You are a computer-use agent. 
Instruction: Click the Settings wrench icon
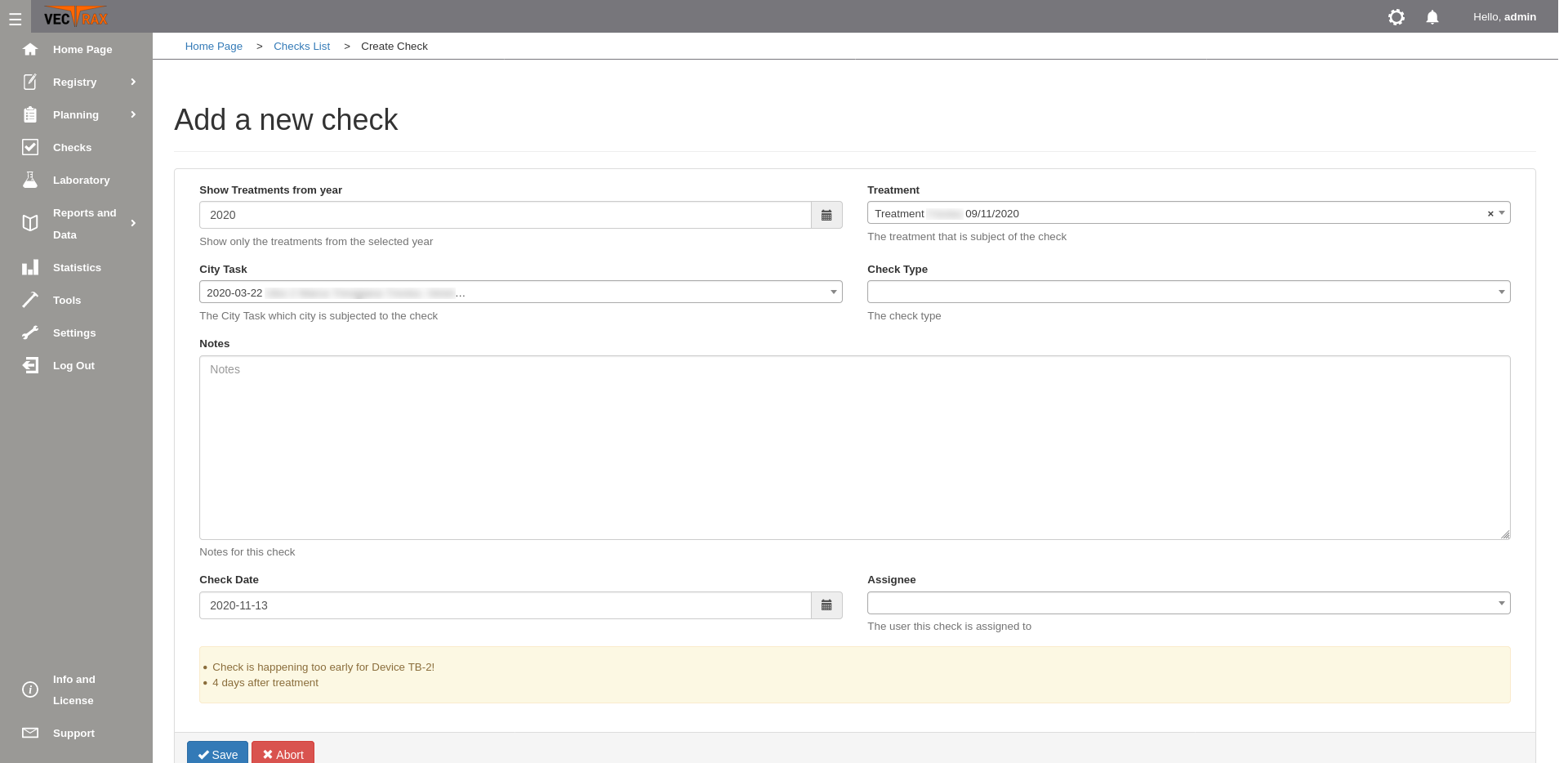tap(30, 332)
